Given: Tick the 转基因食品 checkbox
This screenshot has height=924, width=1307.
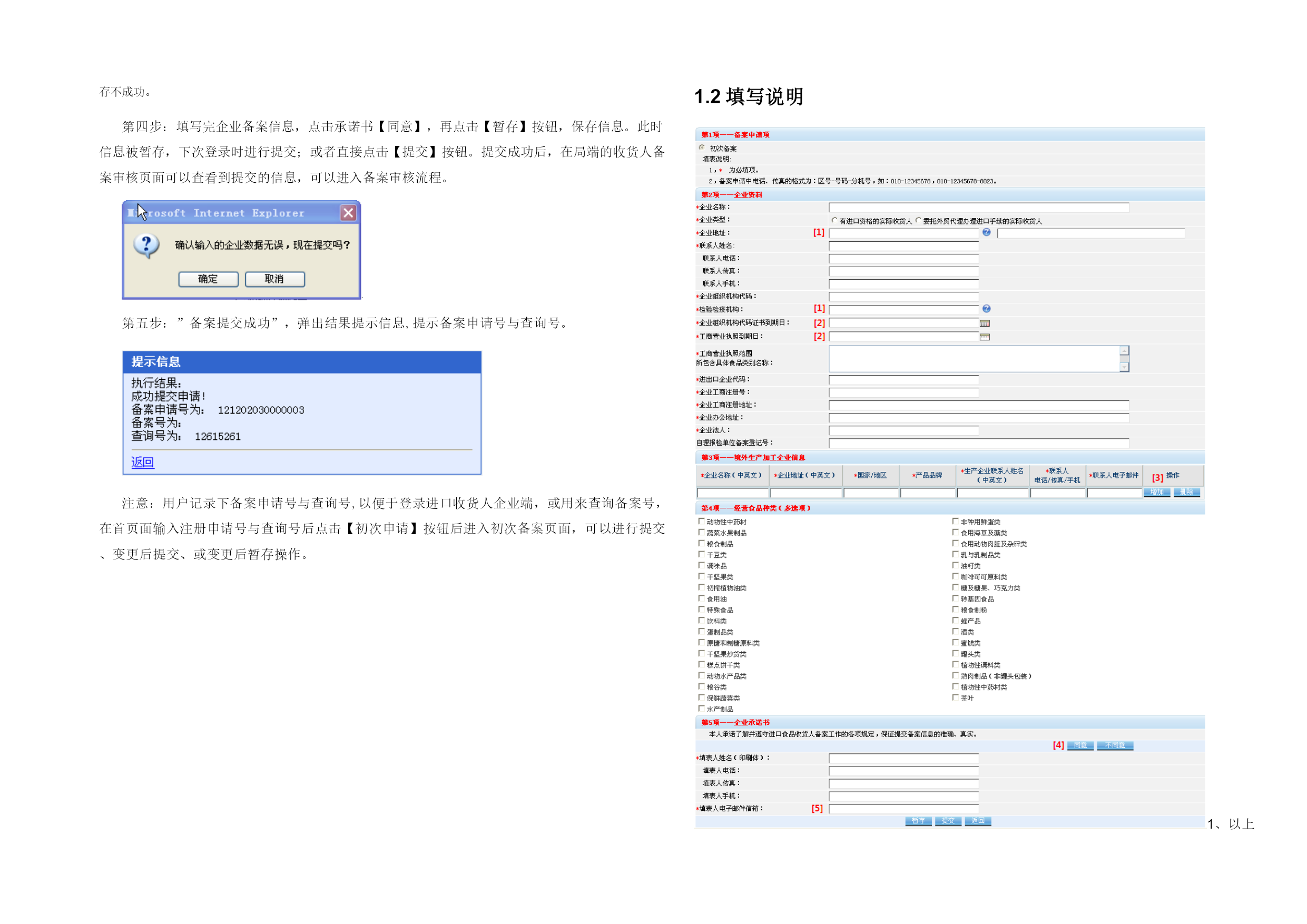Looking at the screenshot, I should [x=955, y=598].
